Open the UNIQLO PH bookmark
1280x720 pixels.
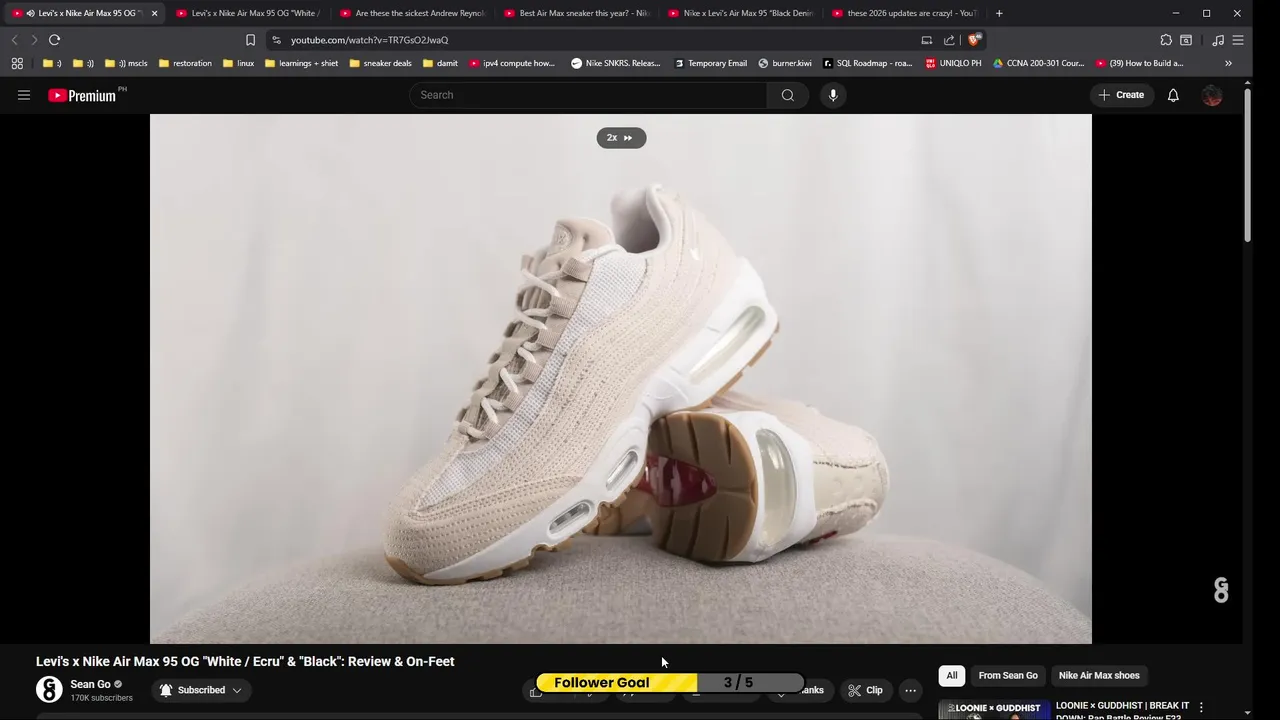(x=953, y=63)
